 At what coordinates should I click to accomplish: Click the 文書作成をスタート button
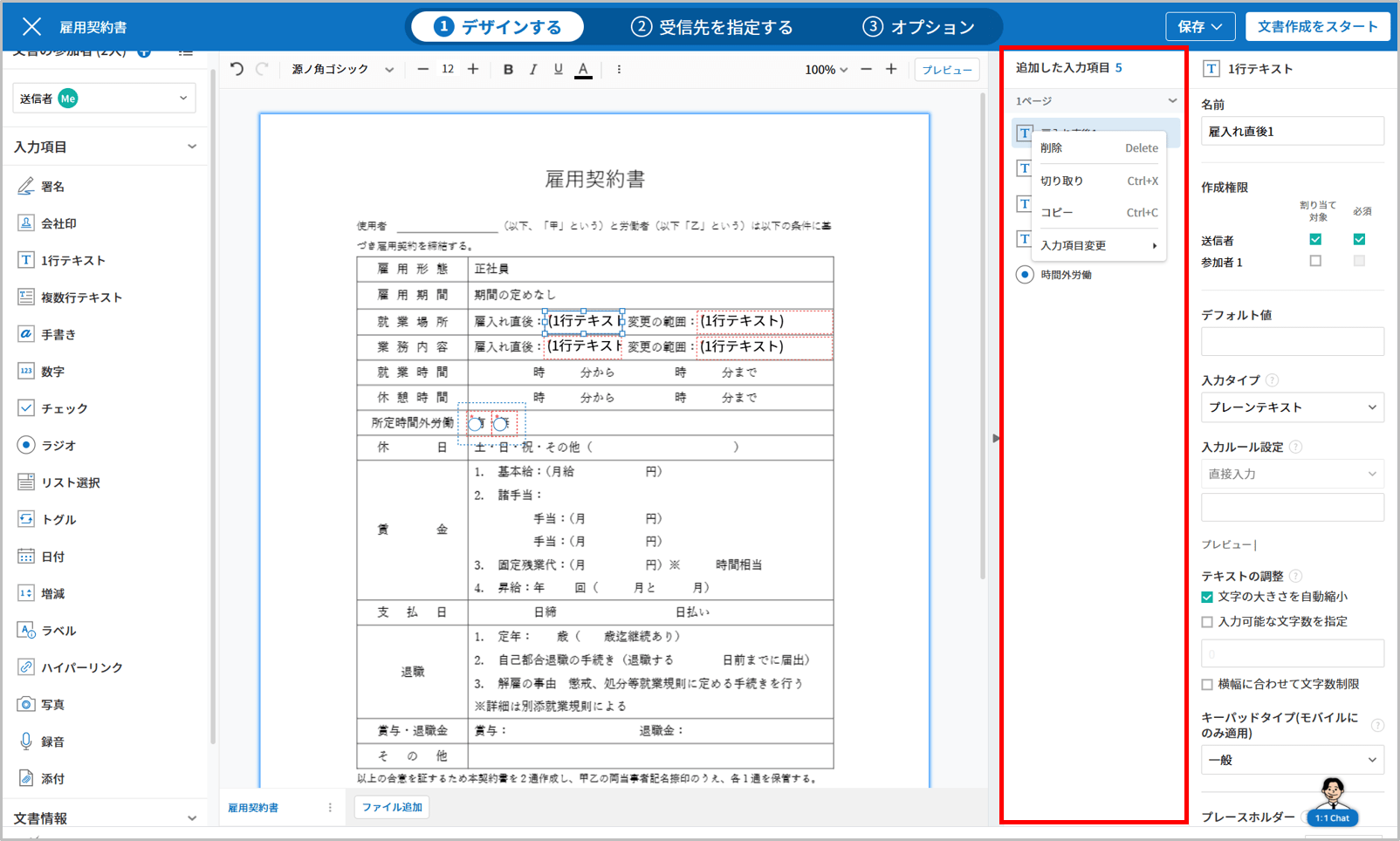[x=1317, y=26]
